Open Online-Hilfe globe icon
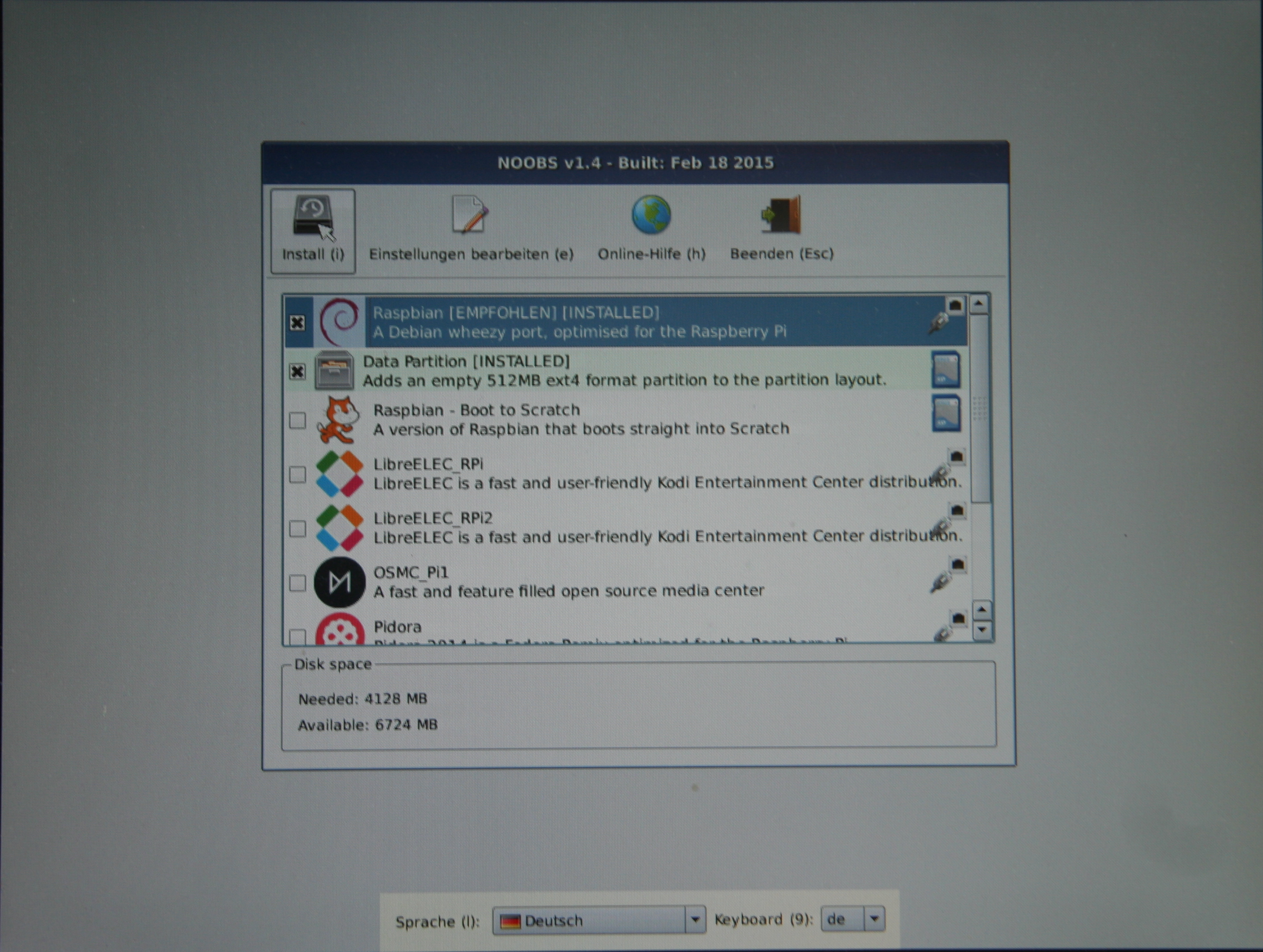Viewport: 1263px width, 952px height. point(651,215)
